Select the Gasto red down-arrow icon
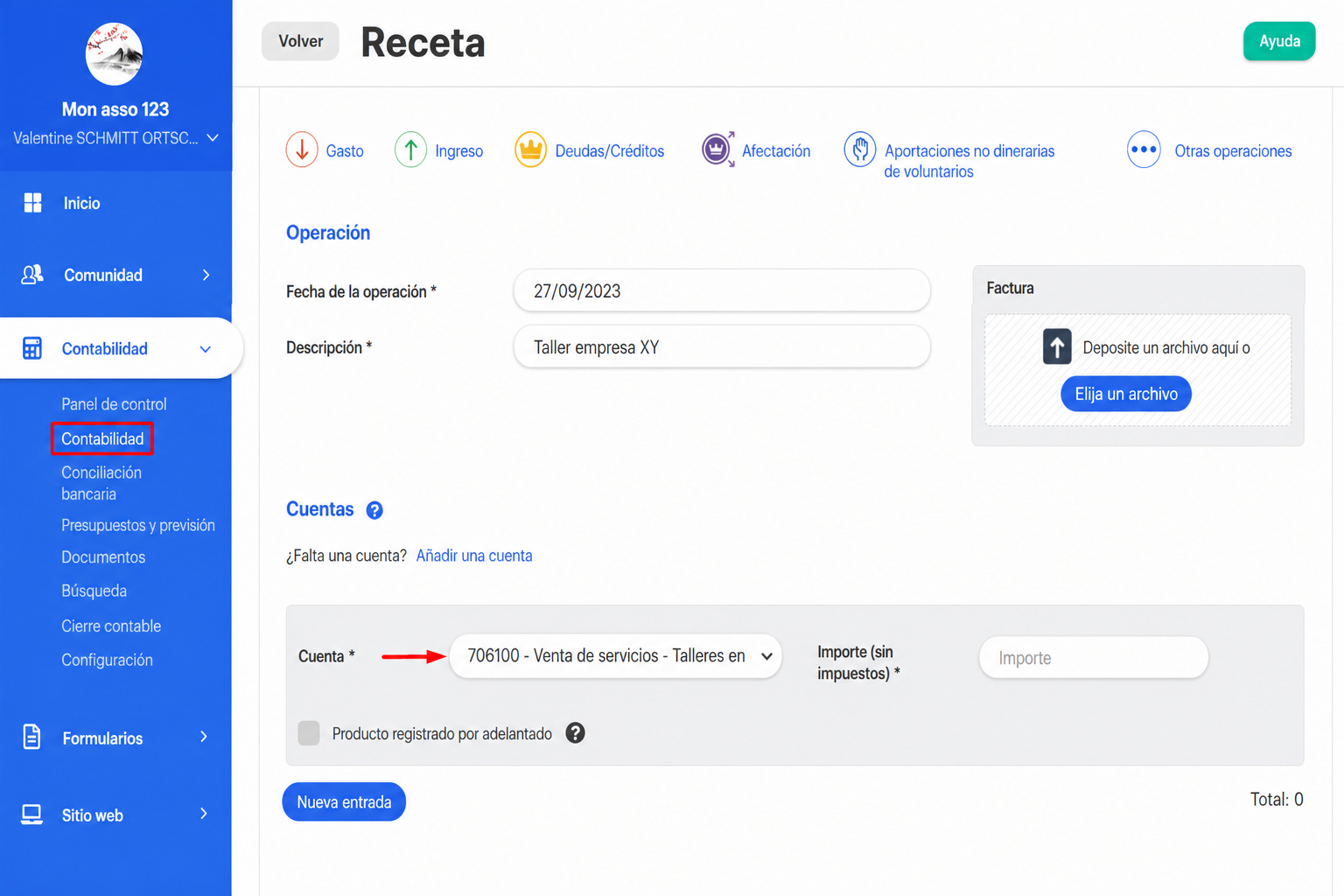Viewport: 1344px width, 896px height. pyautogui.click(x=302, y=150)
